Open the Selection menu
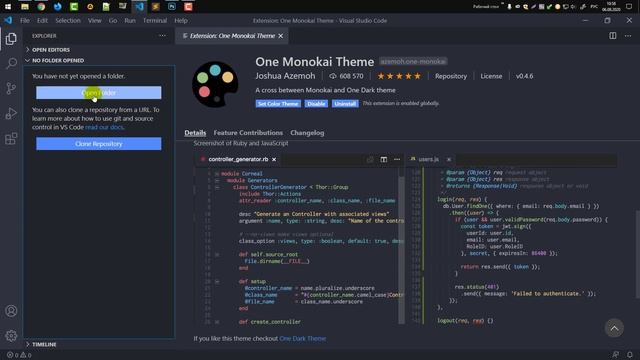The image size is (640, 360). click(68, 20)
